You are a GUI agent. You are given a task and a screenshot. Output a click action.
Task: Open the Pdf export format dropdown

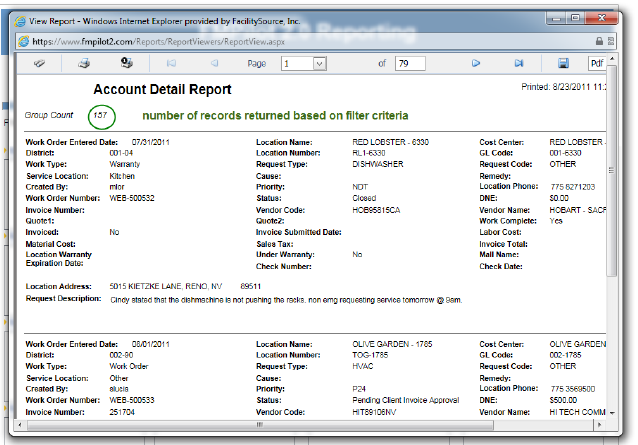tap(597, 63)
